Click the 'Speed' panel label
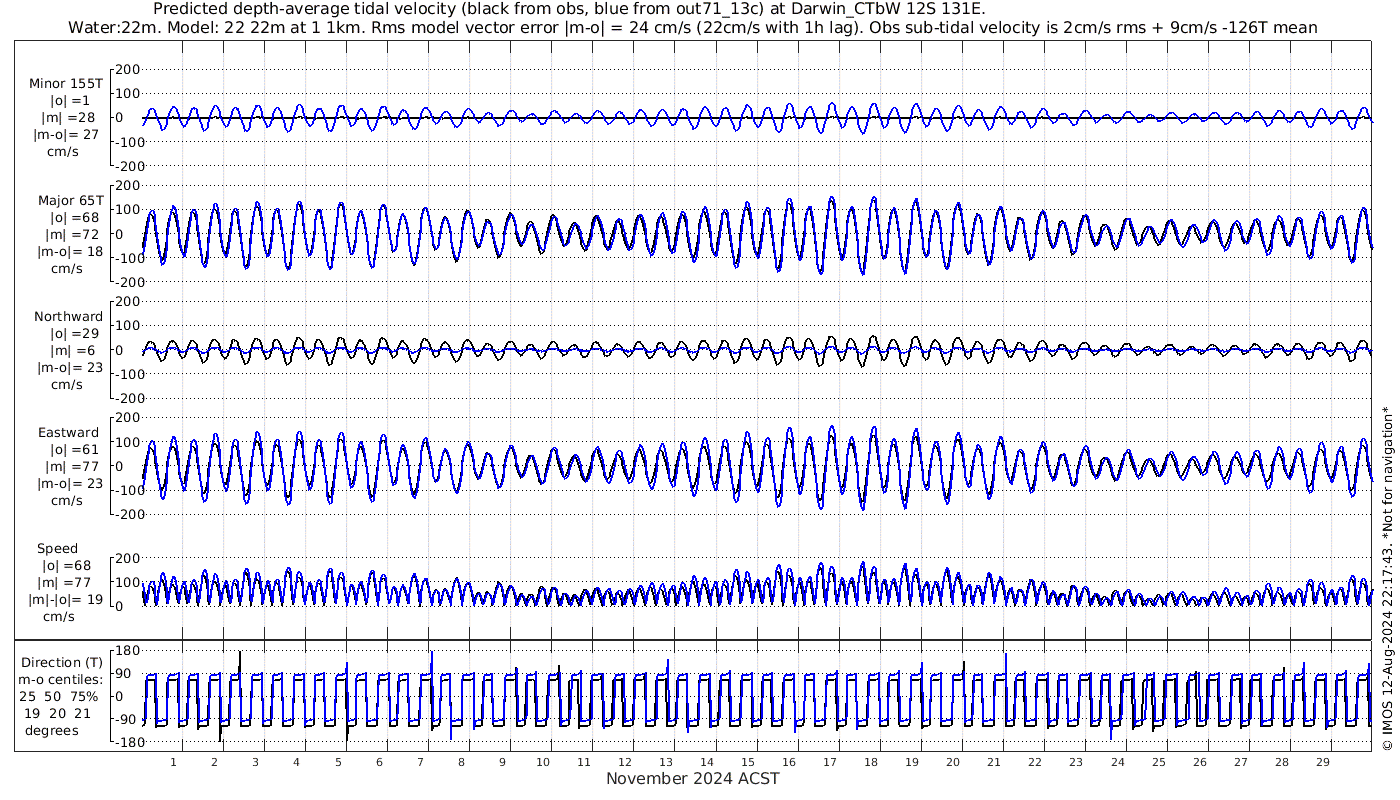 pyautogui.click(x=57, y=549)
